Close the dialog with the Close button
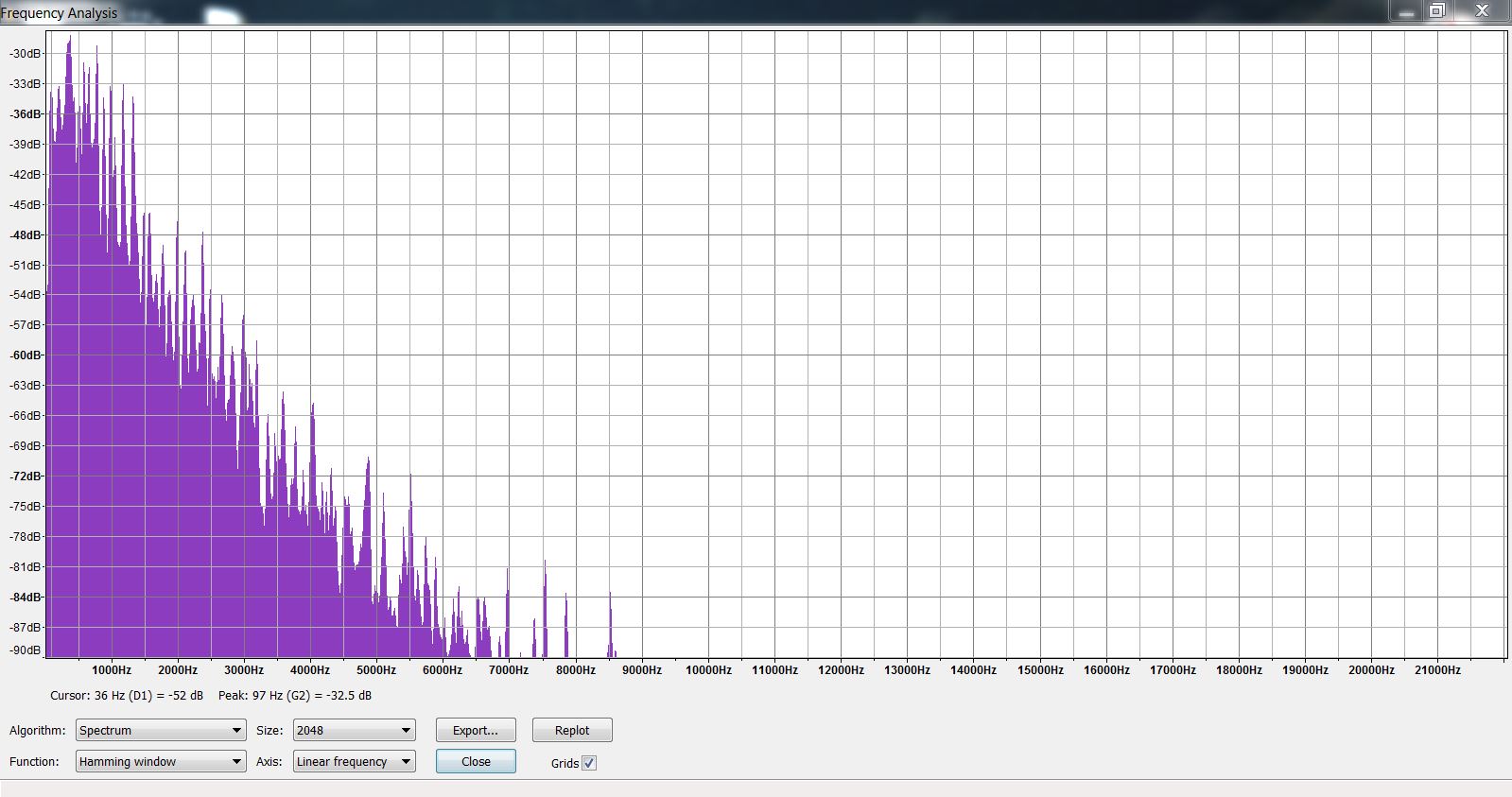Image resolution: width=1512 pixels, height=797 pixels. (x=476, y=761)
